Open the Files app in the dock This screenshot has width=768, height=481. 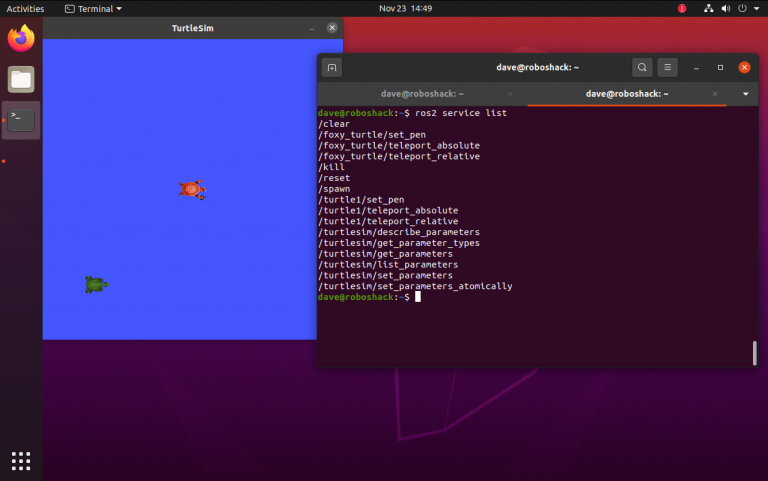pos(21,79)
